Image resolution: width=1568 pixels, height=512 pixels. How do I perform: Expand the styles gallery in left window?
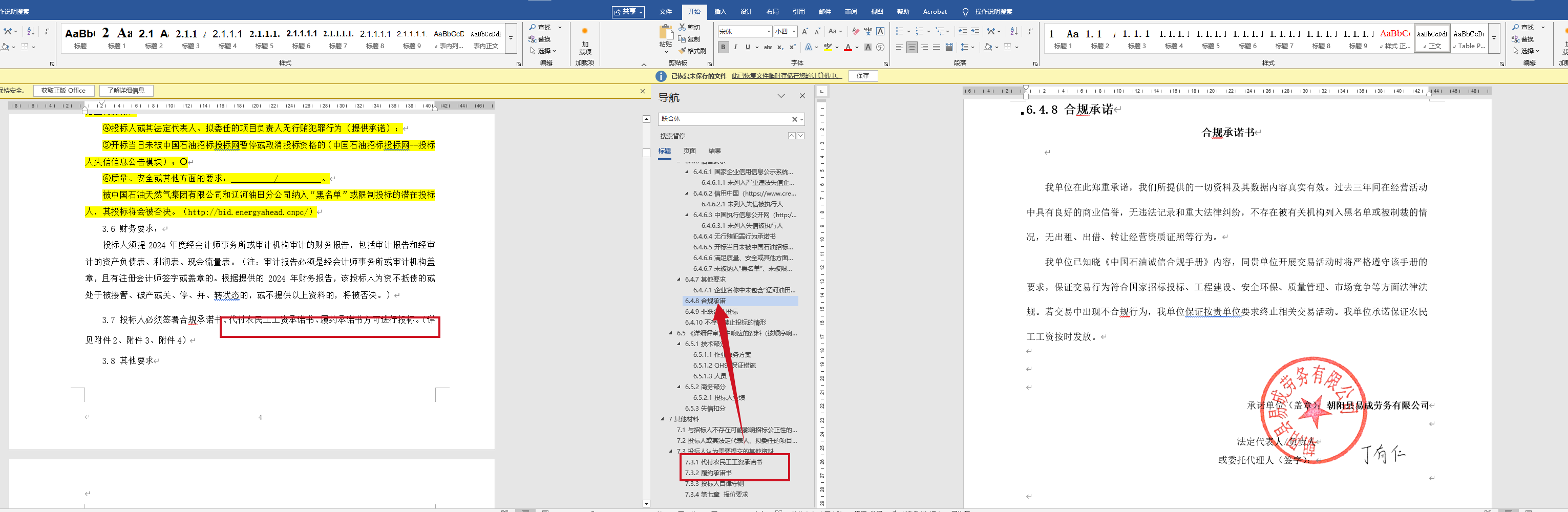pyautogui.click(x=511, y=38)
